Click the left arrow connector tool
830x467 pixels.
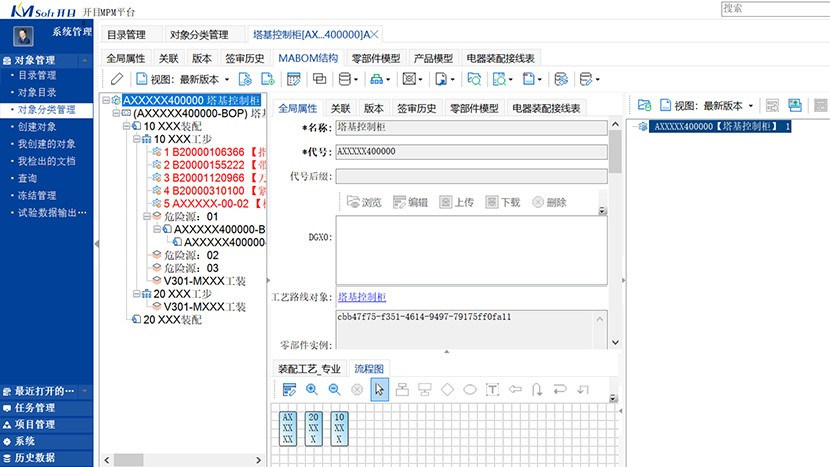(515, 390)
